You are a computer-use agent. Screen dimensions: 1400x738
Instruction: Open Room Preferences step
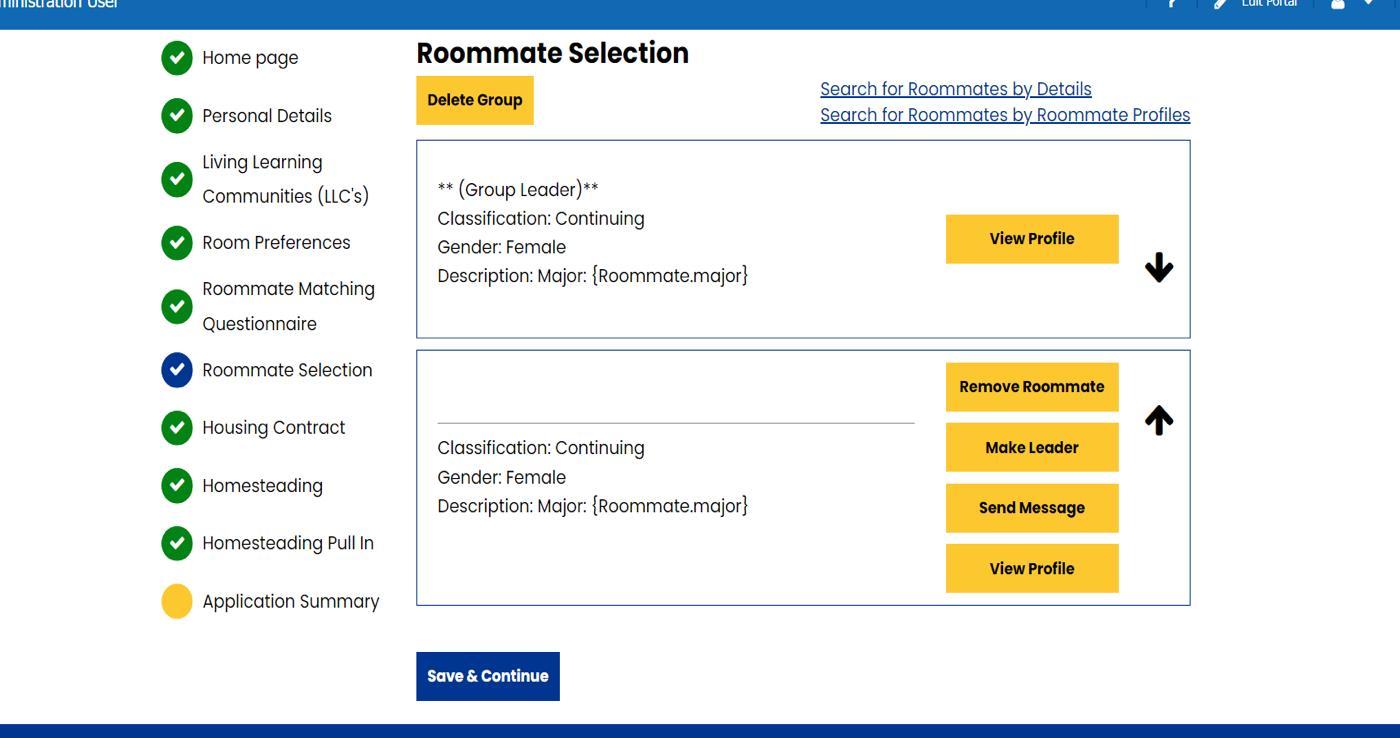tap(276, 243)
